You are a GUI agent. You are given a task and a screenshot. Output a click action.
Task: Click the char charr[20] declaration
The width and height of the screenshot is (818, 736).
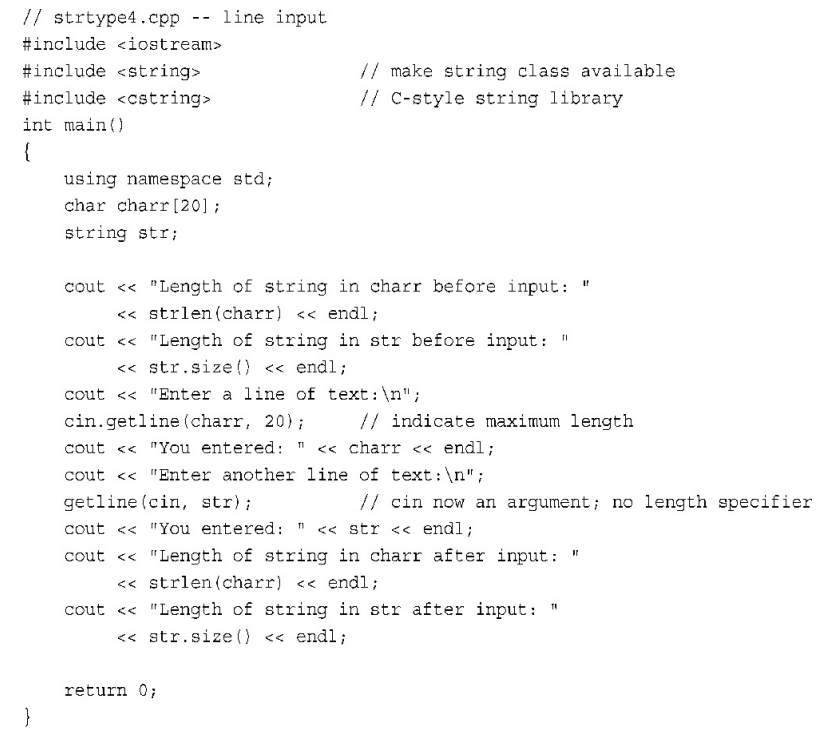(x=142, y=206)
